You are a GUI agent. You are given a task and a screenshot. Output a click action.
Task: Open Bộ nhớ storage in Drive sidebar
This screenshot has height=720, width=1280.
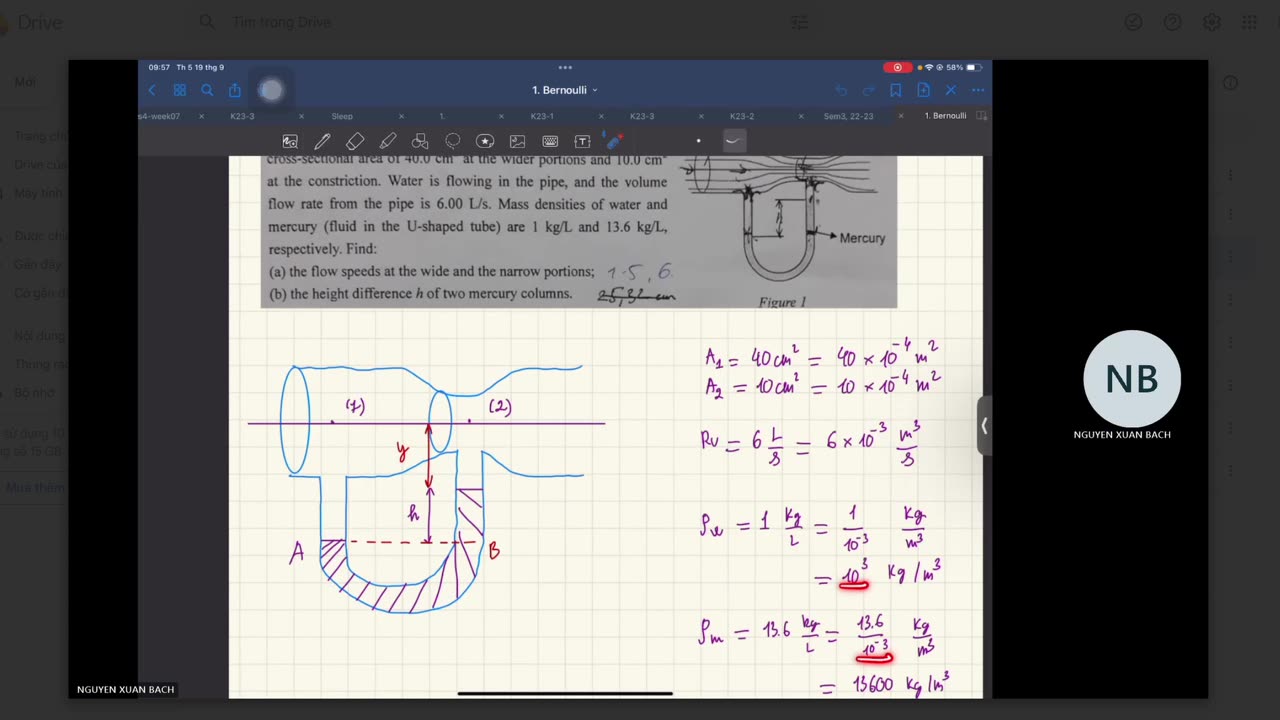click(x=34, y=393)
